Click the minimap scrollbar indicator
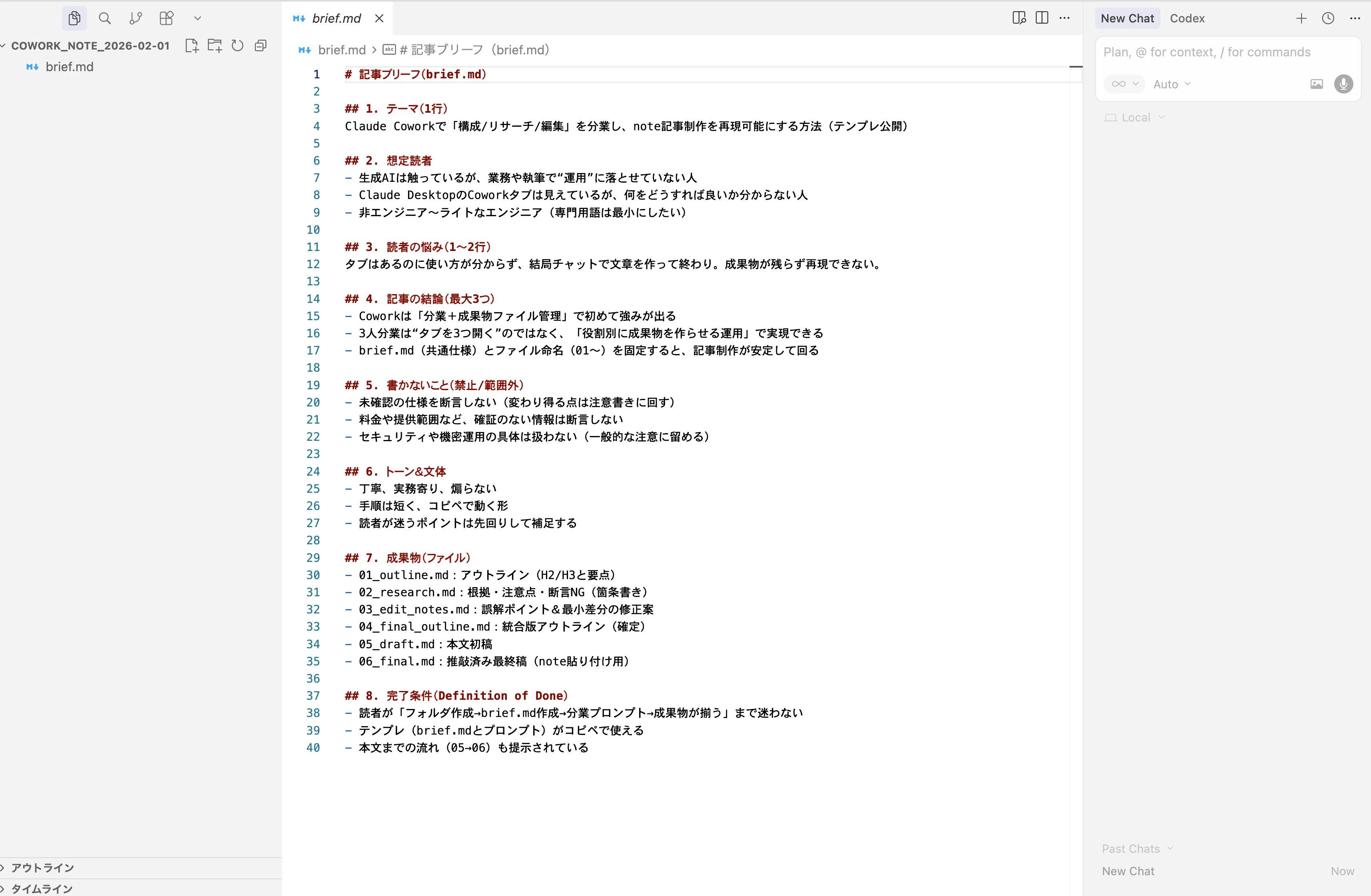Image resolution: width=1371 pixels, height=896 pixels. point(1076,67)
